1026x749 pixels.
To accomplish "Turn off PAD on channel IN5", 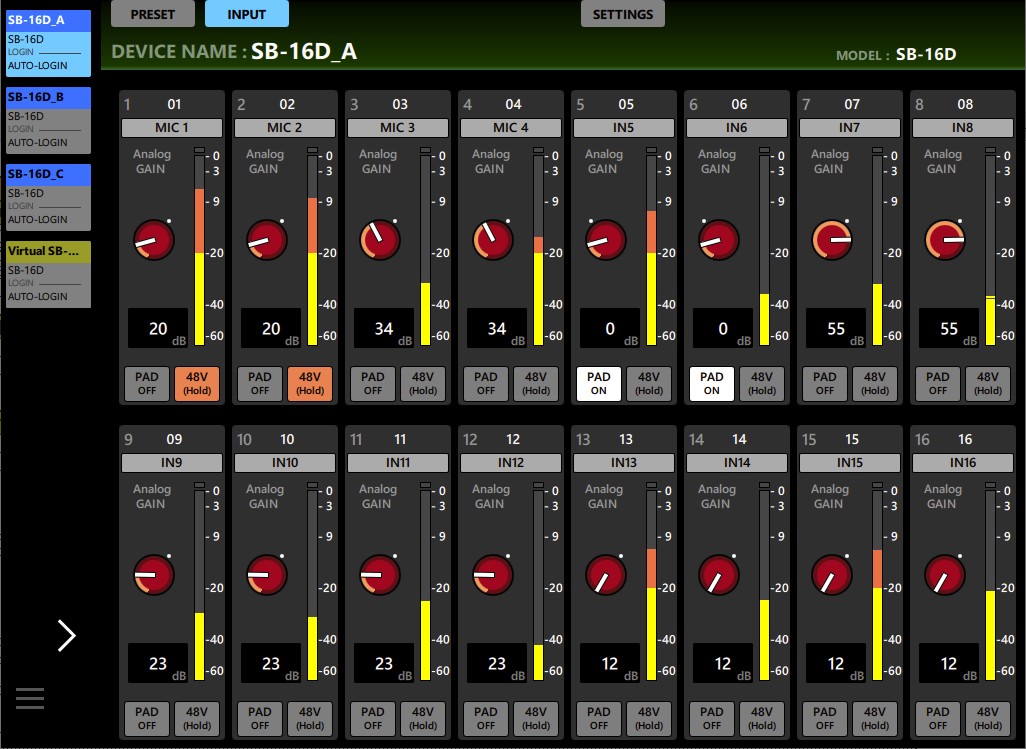I will (x=598, y=384).
